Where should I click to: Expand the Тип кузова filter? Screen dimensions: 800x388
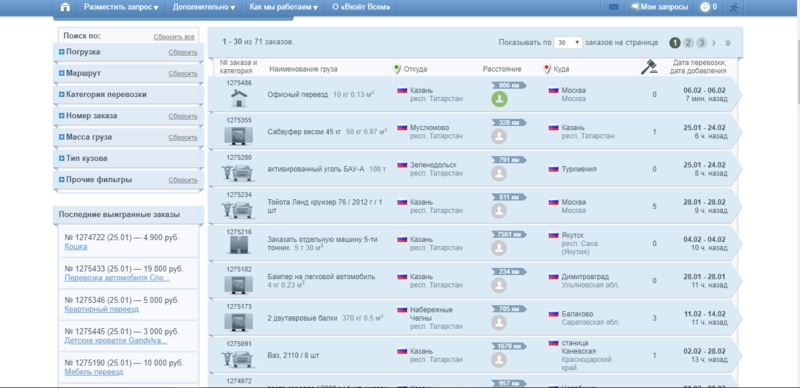(62, 158)
